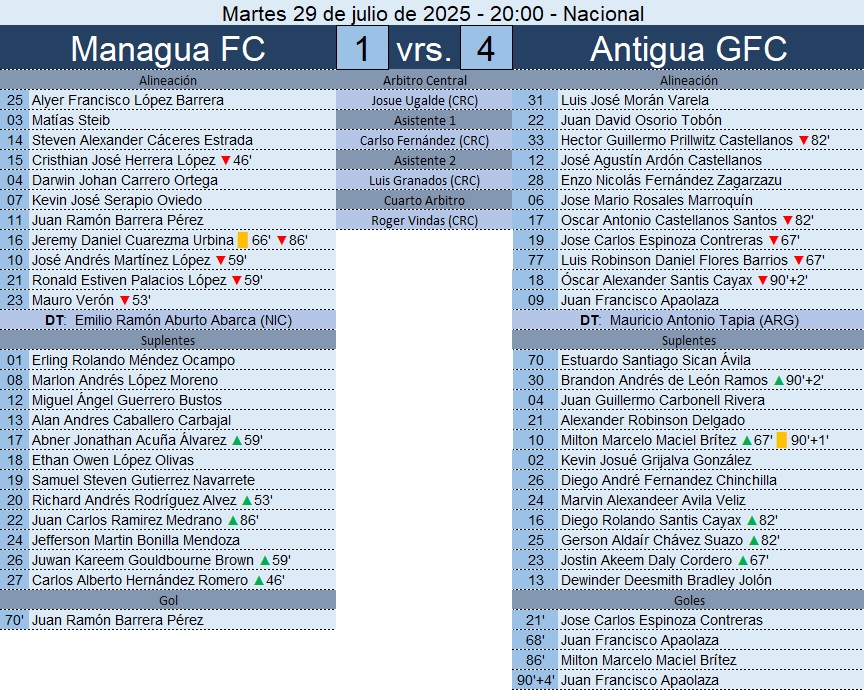The image size is (864, 690).
Task: Click the red substitution arrow beside Mauro Verón
Action: (125, 300)
